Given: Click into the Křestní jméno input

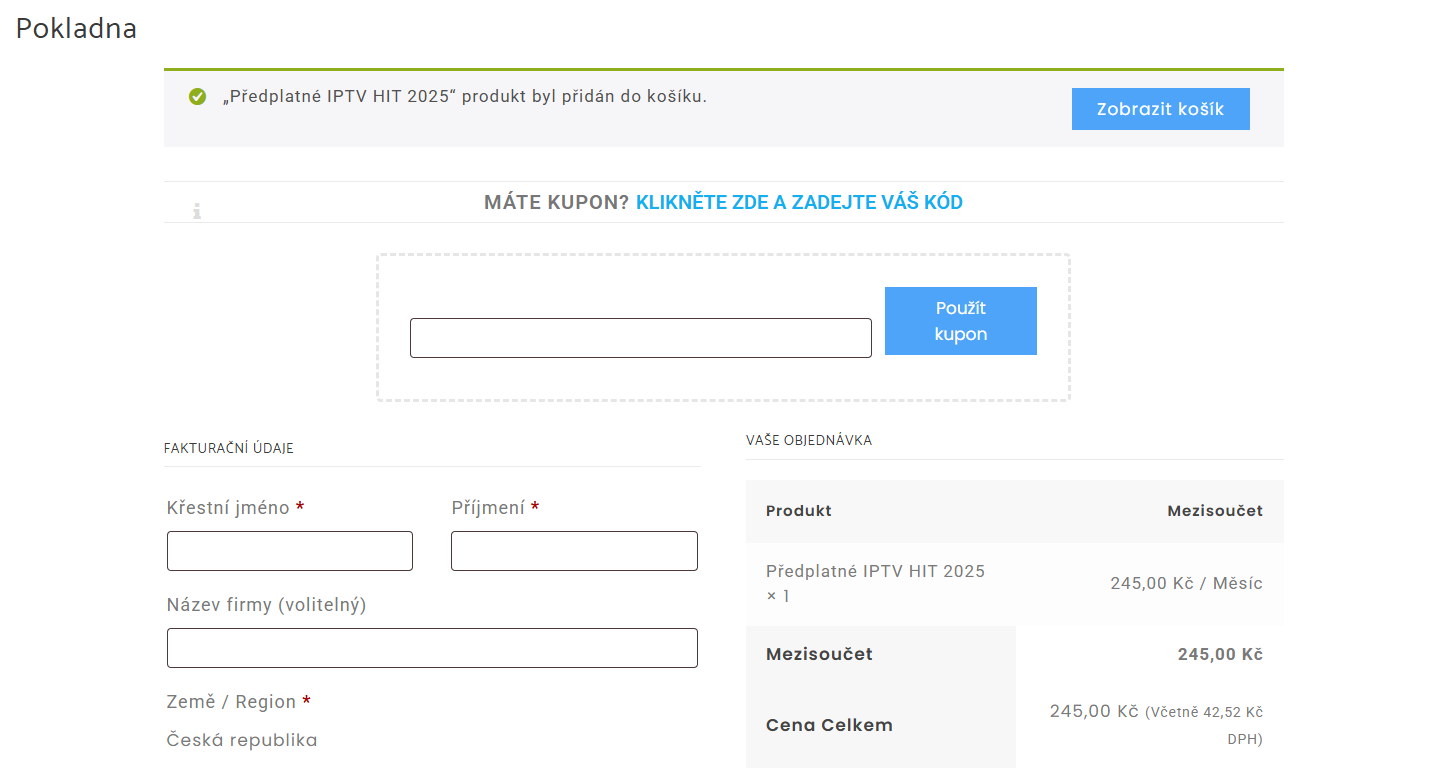Looking at the screenshot, I should [x=289, y=551].
